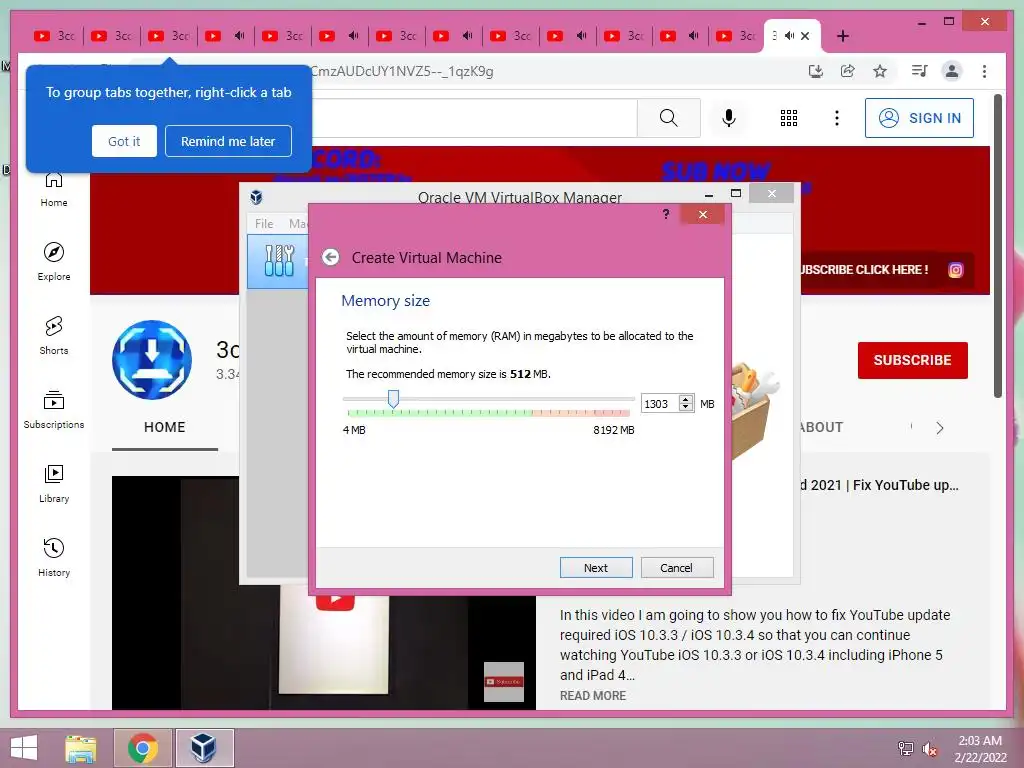The height and width of the screenshot is (768, 1024).
Task: Click the back arrow in Create Virtual Machine
Action: point(330,257)
